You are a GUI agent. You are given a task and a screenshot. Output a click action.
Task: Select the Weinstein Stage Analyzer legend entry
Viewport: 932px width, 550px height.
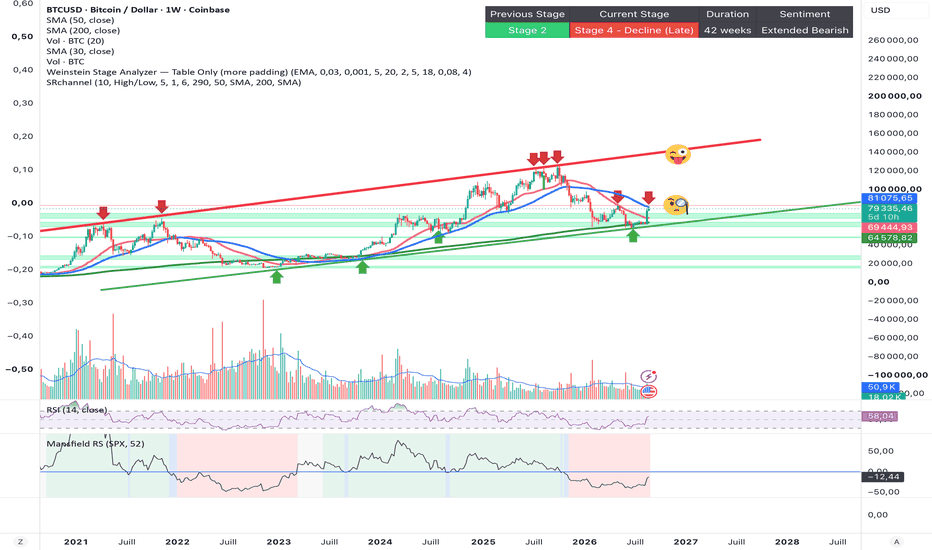tap(259, 72)
